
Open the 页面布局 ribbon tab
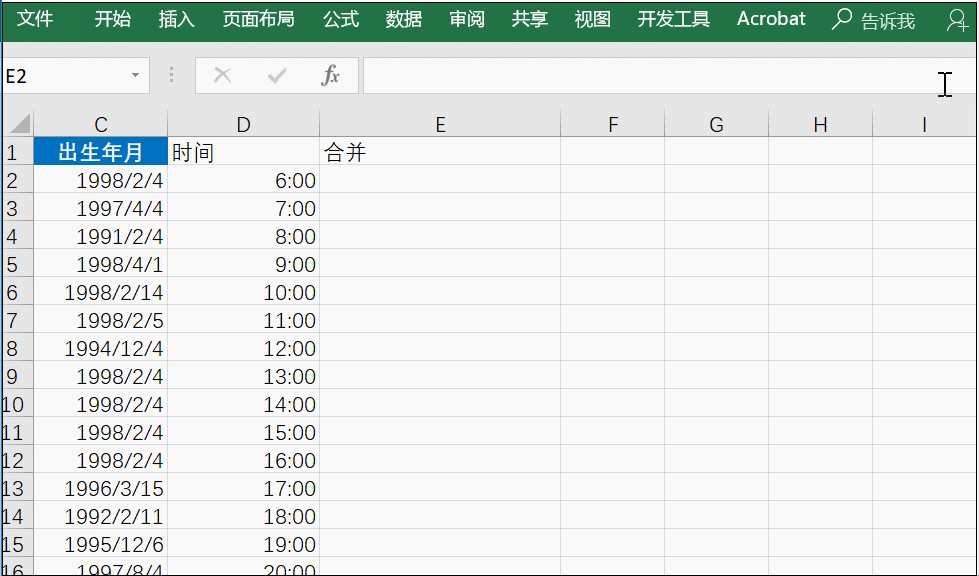point(258,19)
